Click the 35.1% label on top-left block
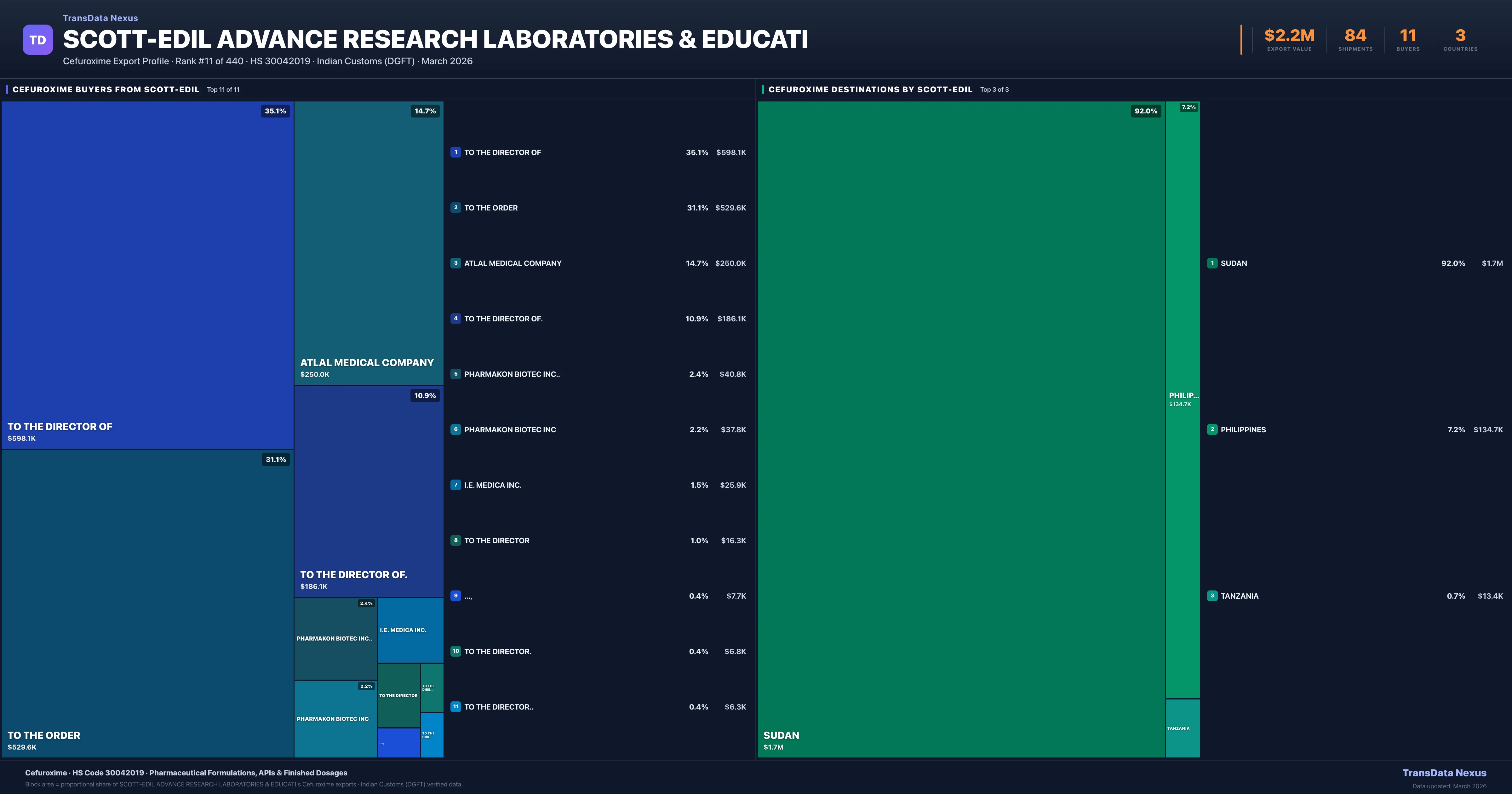Viewport: 1512px width, 794px height. pyautogui.click(x=275, y=111)
